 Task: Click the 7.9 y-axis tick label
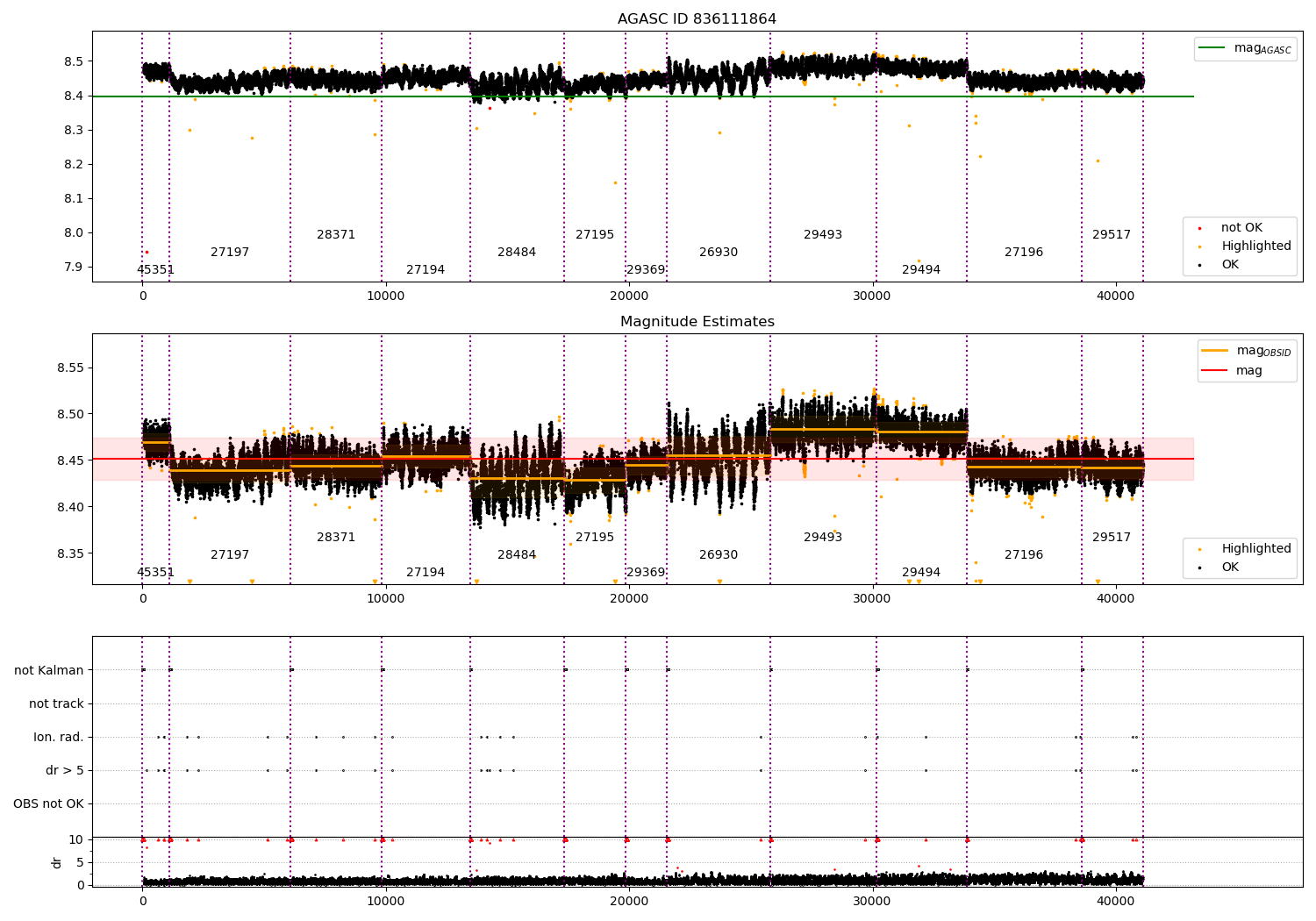tap(74, 268)
